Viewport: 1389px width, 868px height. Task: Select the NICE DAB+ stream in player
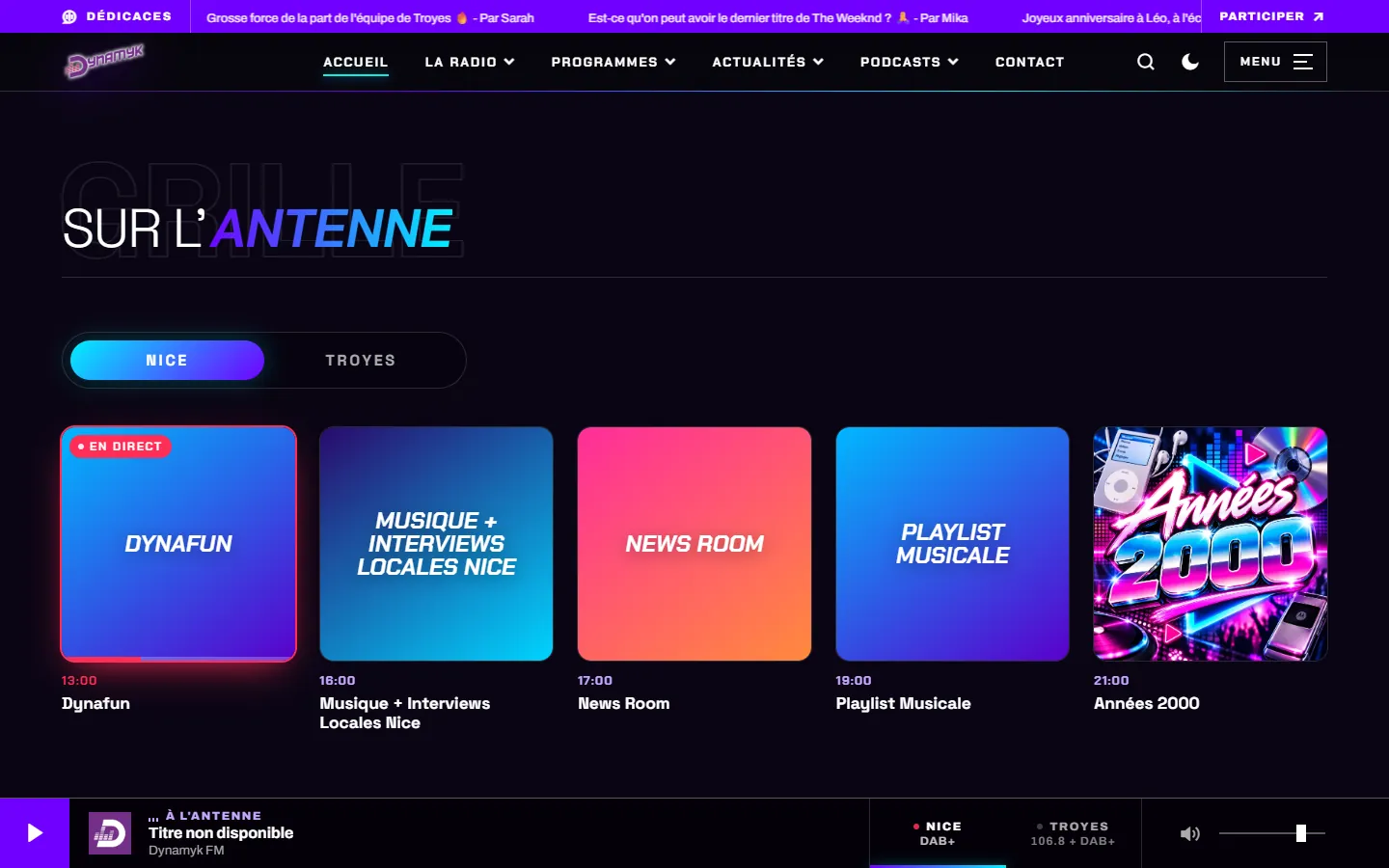pyautogui.click(x=938, y=833)
